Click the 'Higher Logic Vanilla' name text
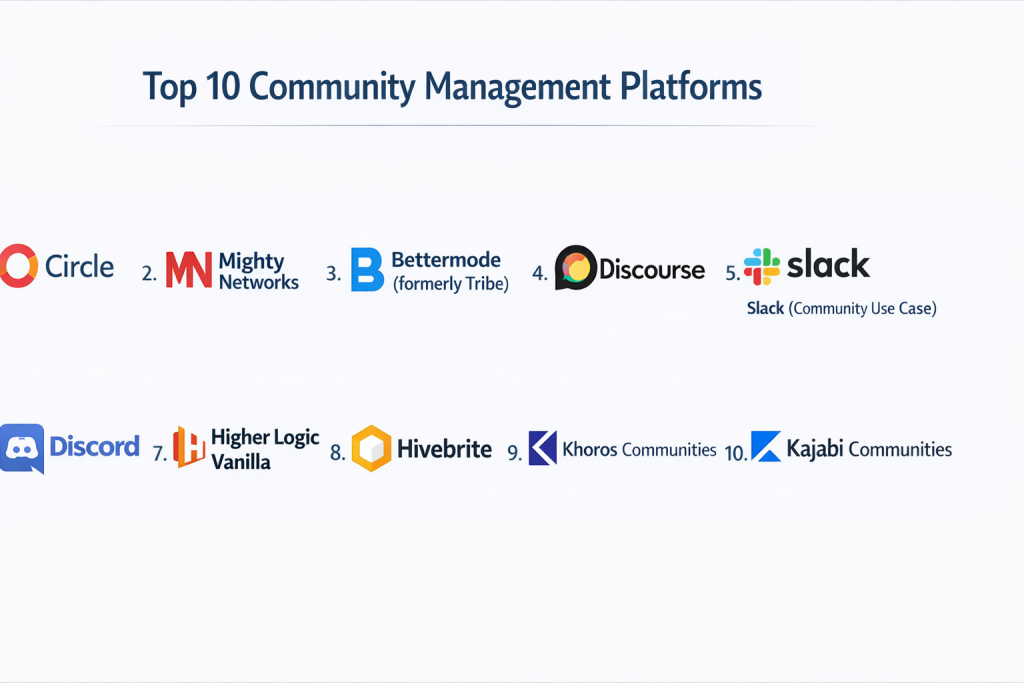The image size is (1024, 683). [265, 449]
